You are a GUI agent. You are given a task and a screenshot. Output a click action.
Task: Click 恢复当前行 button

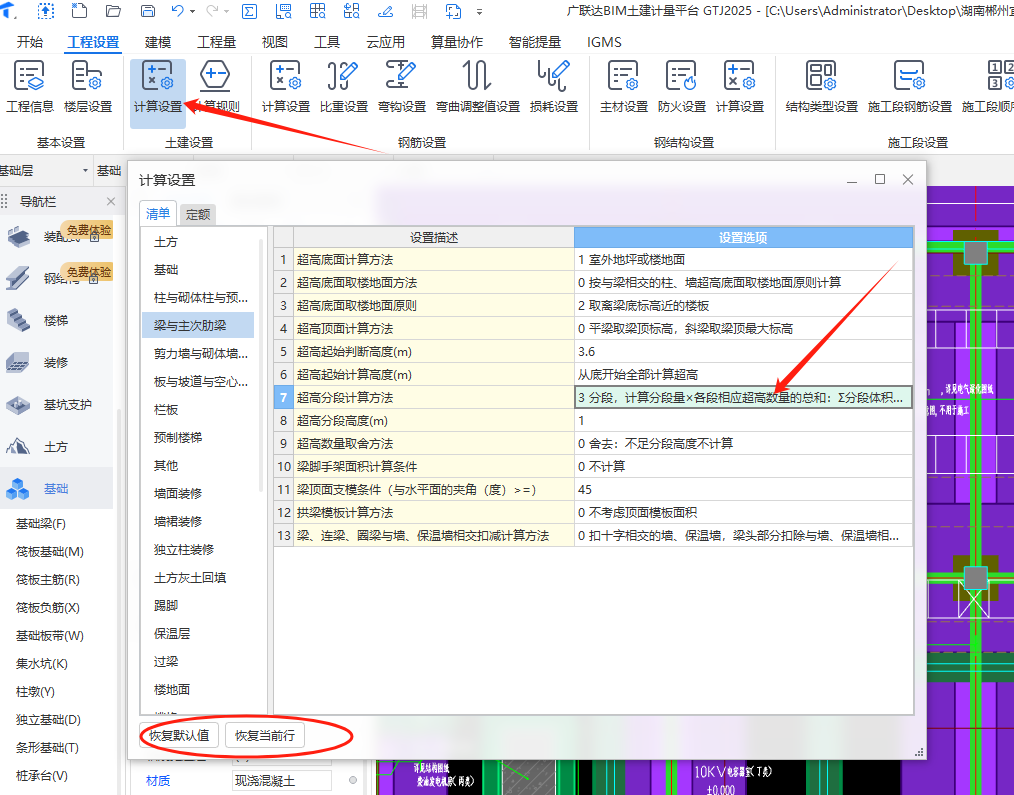click(x=264, y=735)
